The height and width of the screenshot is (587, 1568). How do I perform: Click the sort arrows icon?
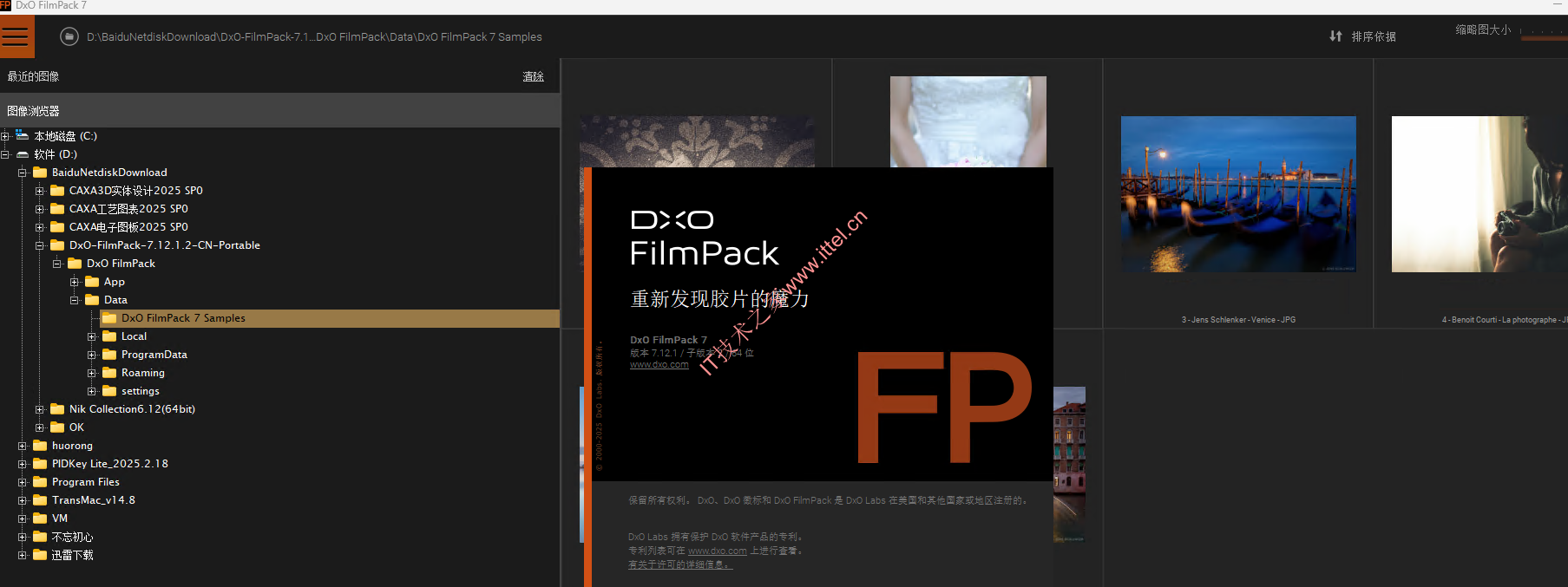tap(1335, 36)
